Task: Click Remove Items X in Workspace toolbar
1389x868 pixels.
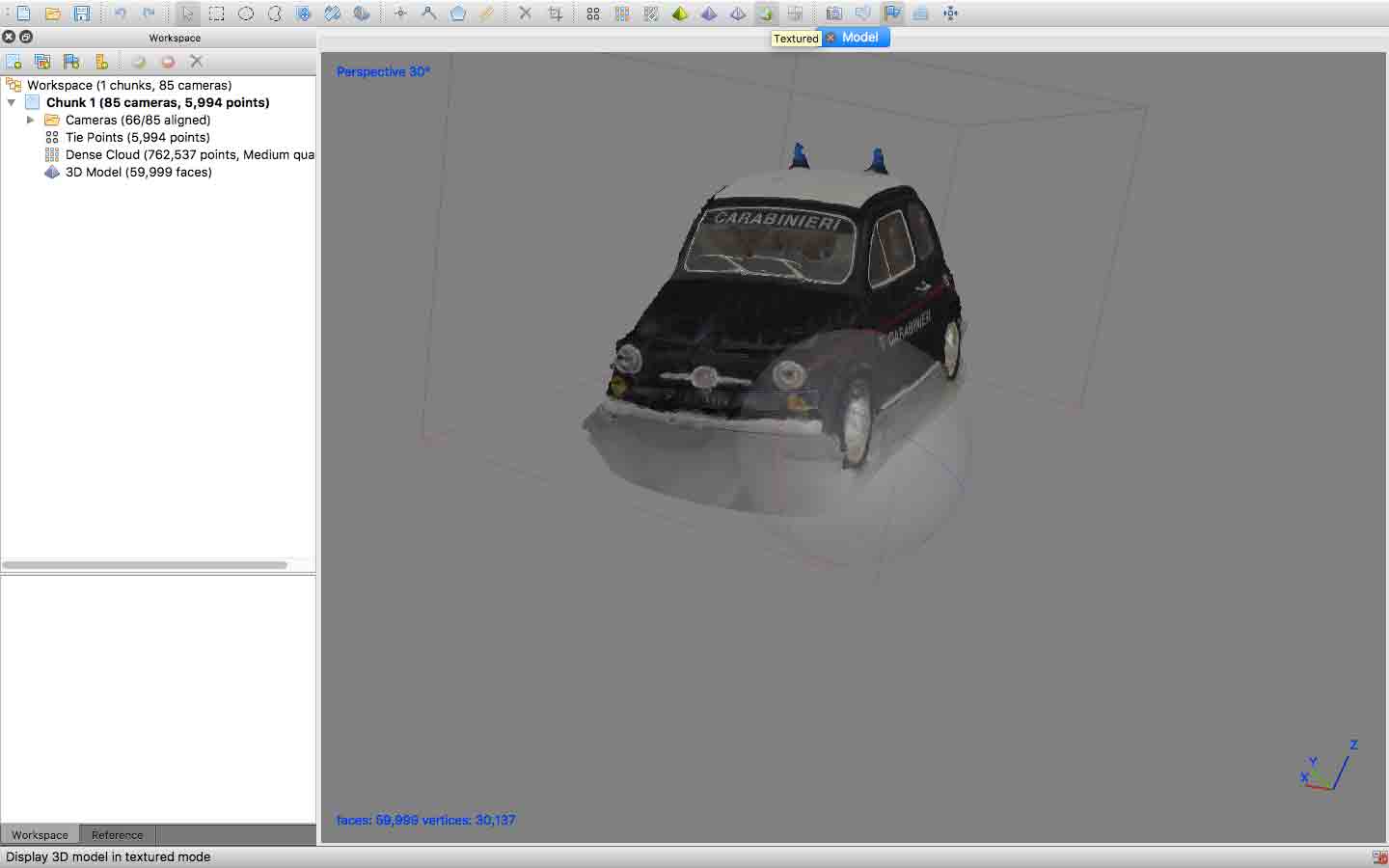Action: point(197,62)
